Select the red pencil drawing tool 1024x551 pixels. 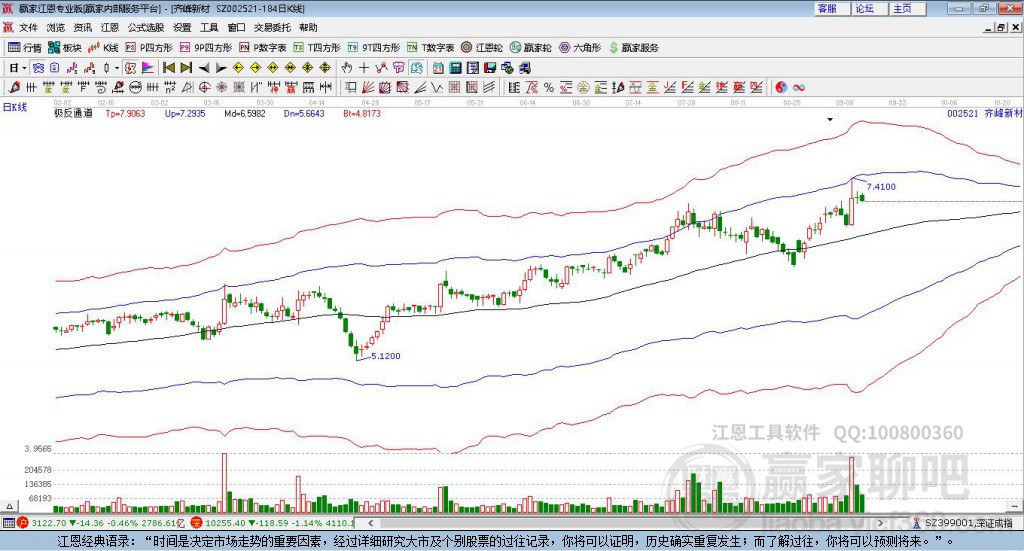tap(14, 87)
